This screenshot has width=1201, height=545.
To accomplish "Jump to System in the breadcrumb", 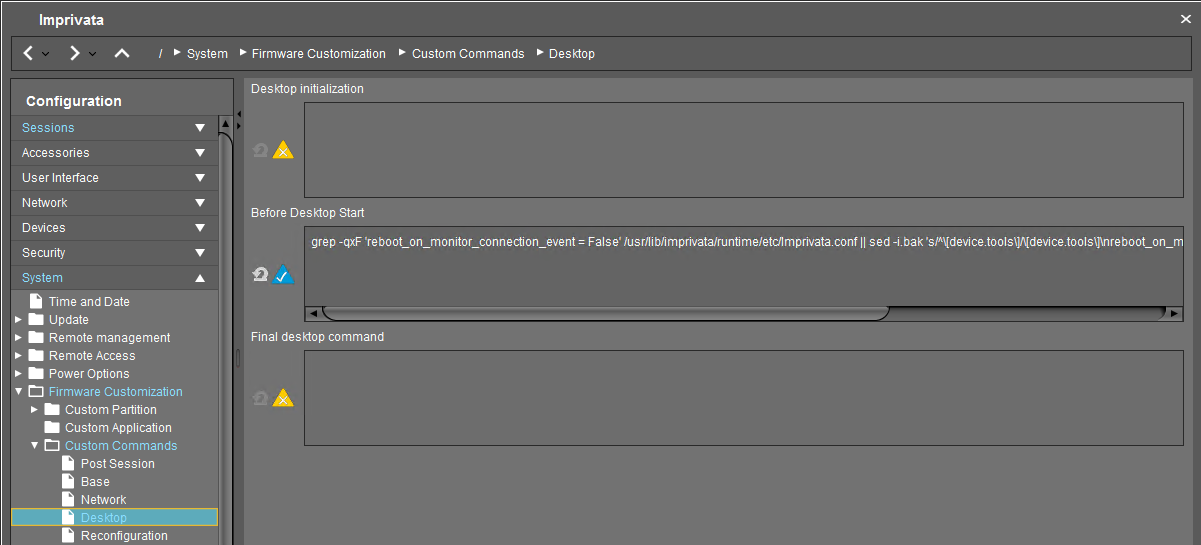I will (x=207, y=54).
